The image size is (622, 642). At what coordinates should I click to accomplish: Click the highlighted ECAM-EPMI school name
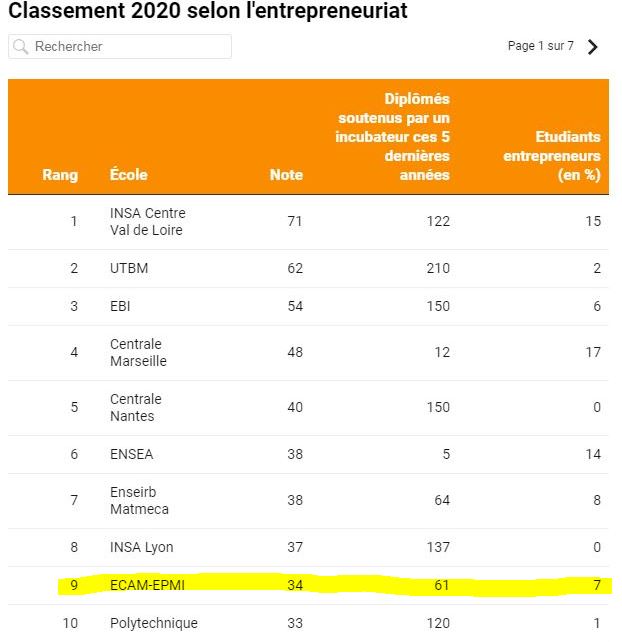coord(147,585)
